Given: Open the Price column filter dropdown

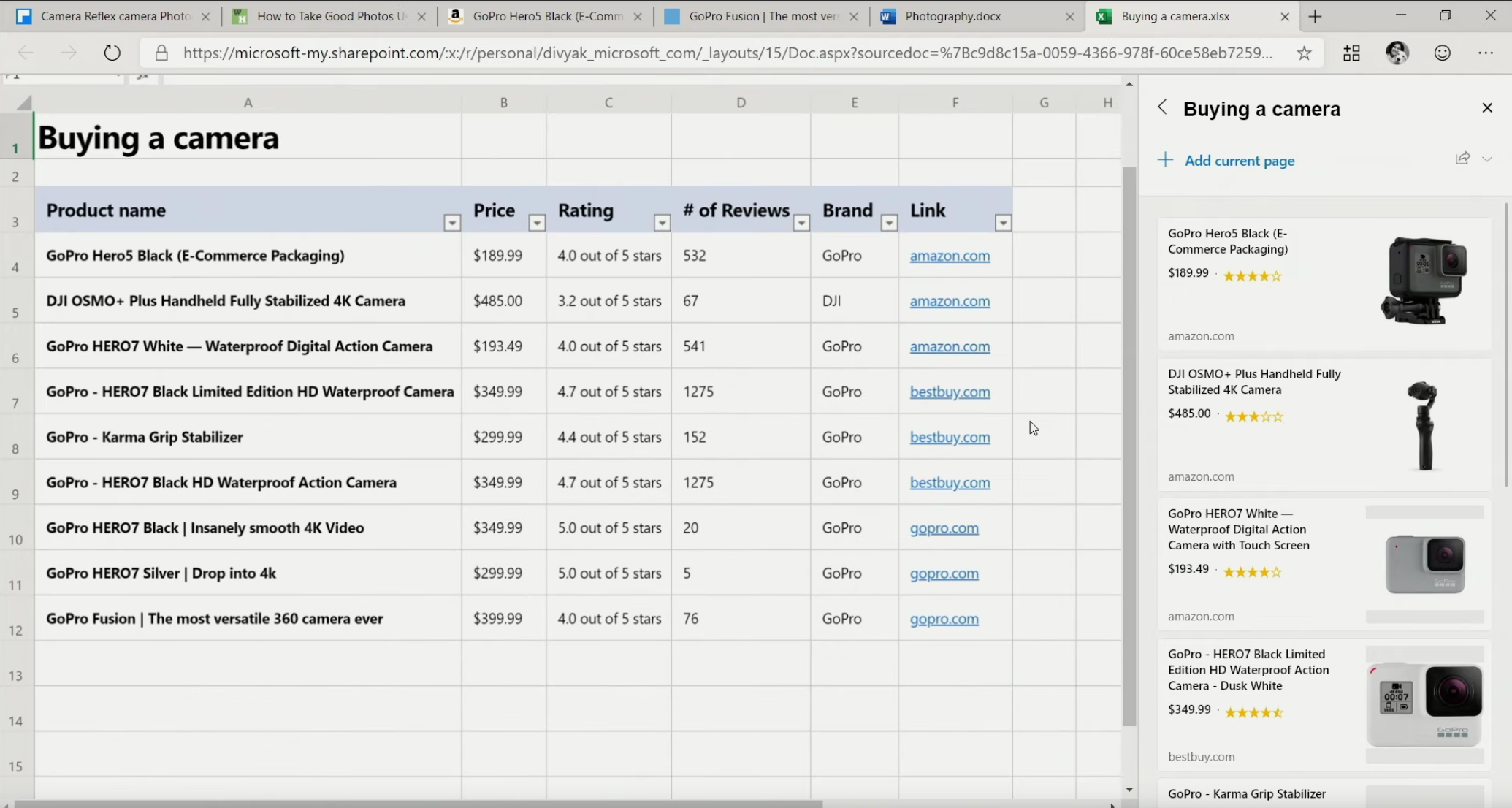Looking at the screenshot, I should [x=537, y=223].
